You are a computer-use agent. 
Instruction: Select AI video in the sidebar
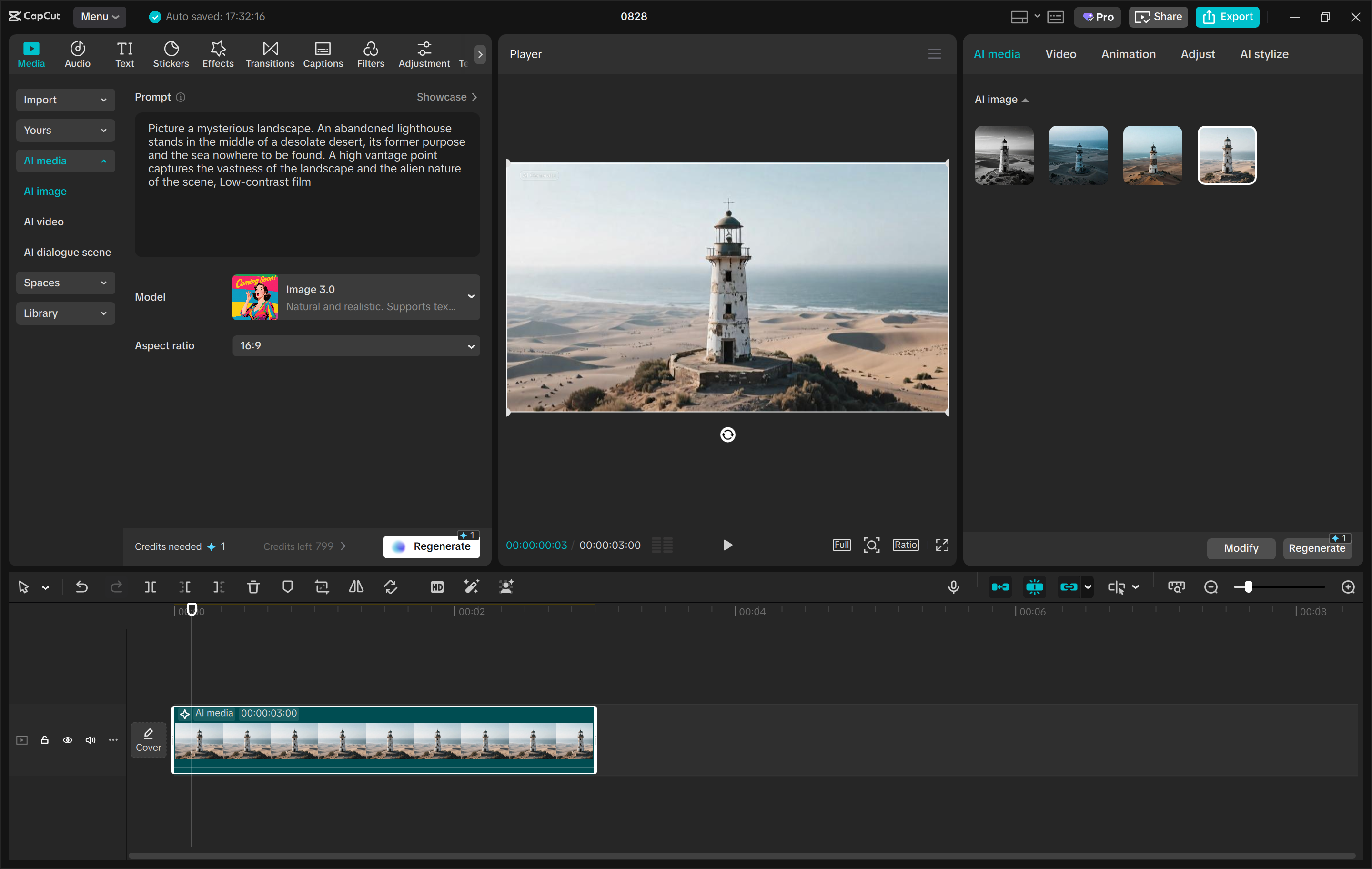[44, 222]
